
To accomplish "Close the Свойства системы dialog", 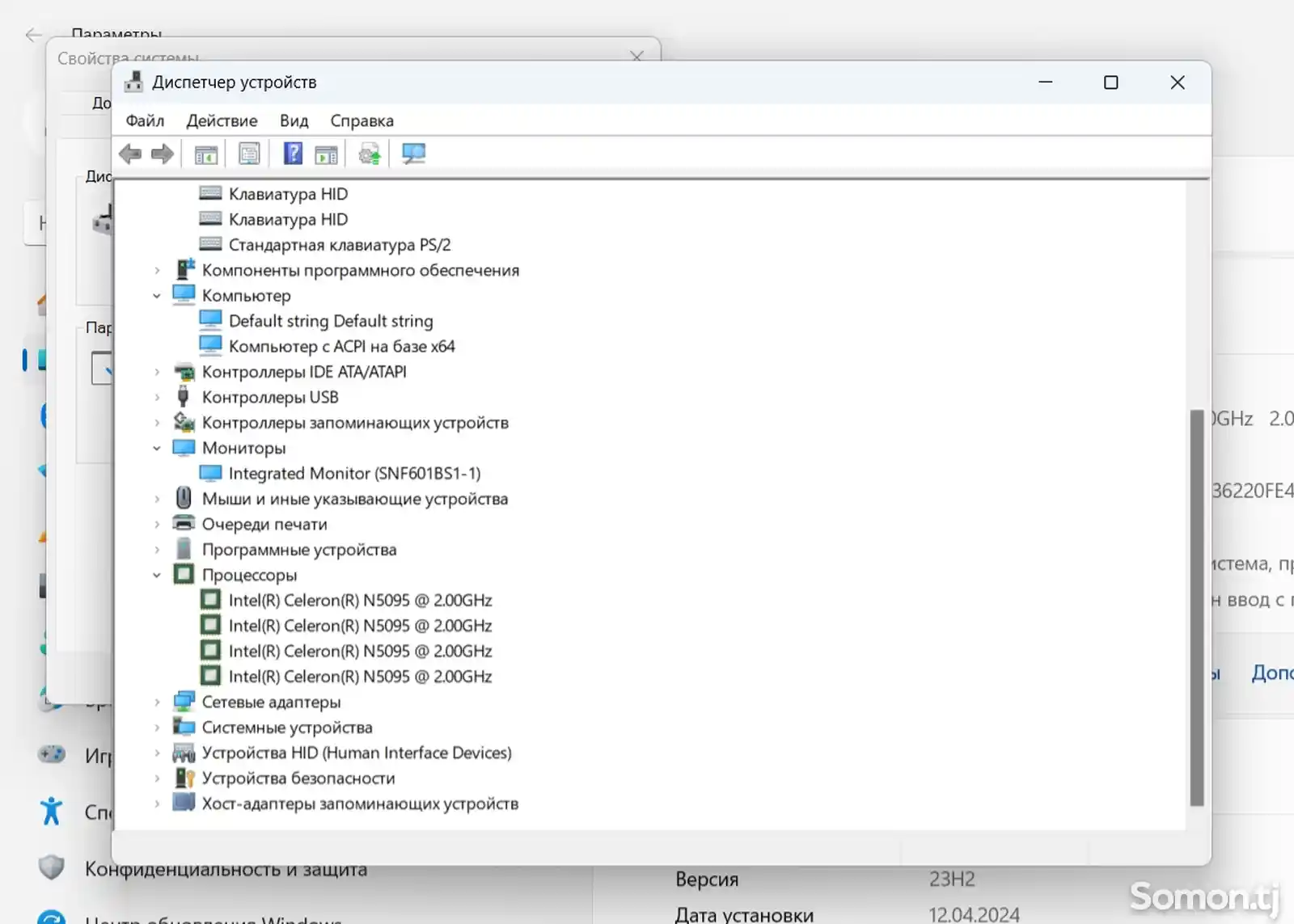I will coord(636,57).
